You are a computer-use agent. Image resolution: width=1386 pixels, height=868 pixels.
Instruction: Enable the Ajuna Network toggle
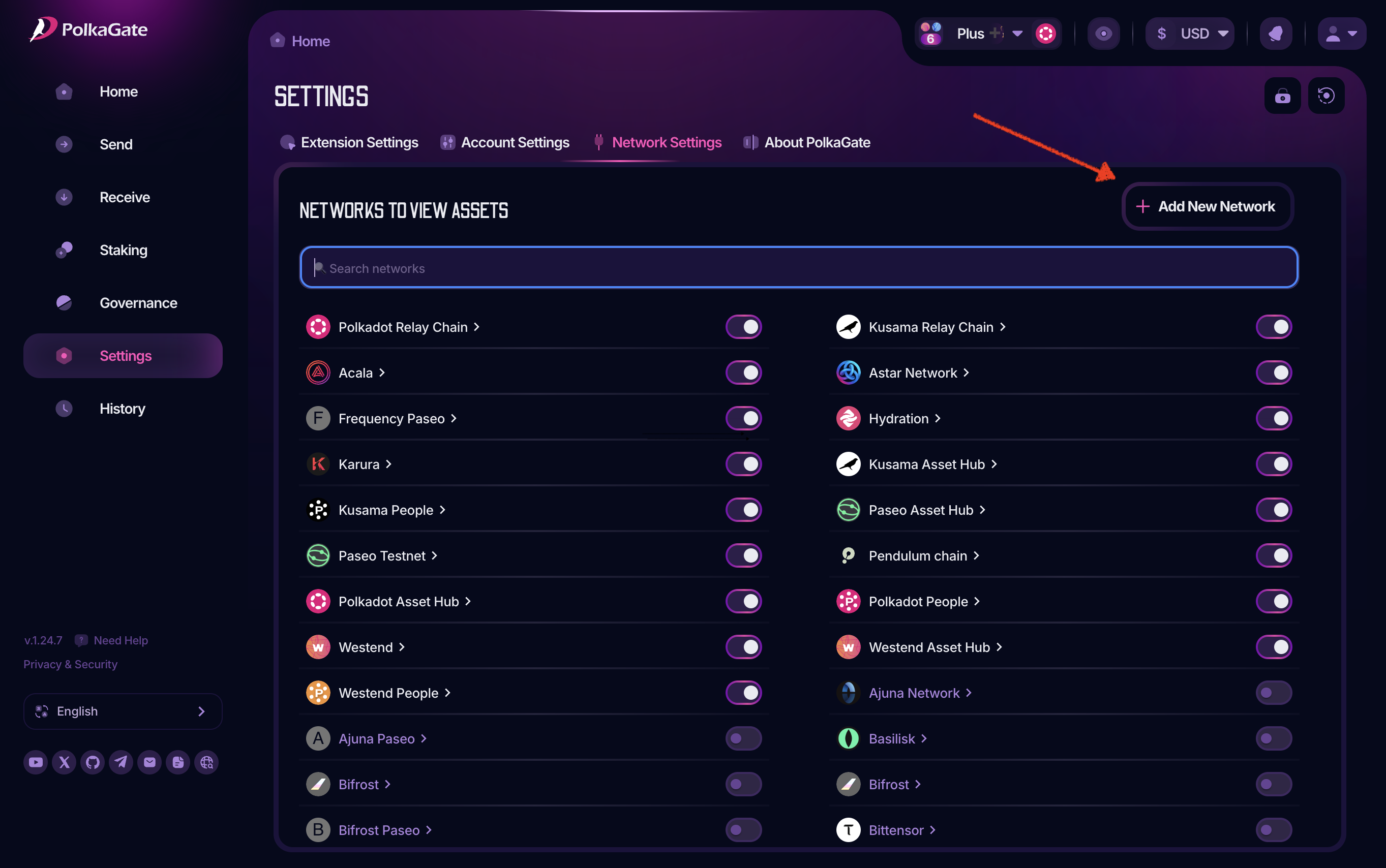point(1274,693)
